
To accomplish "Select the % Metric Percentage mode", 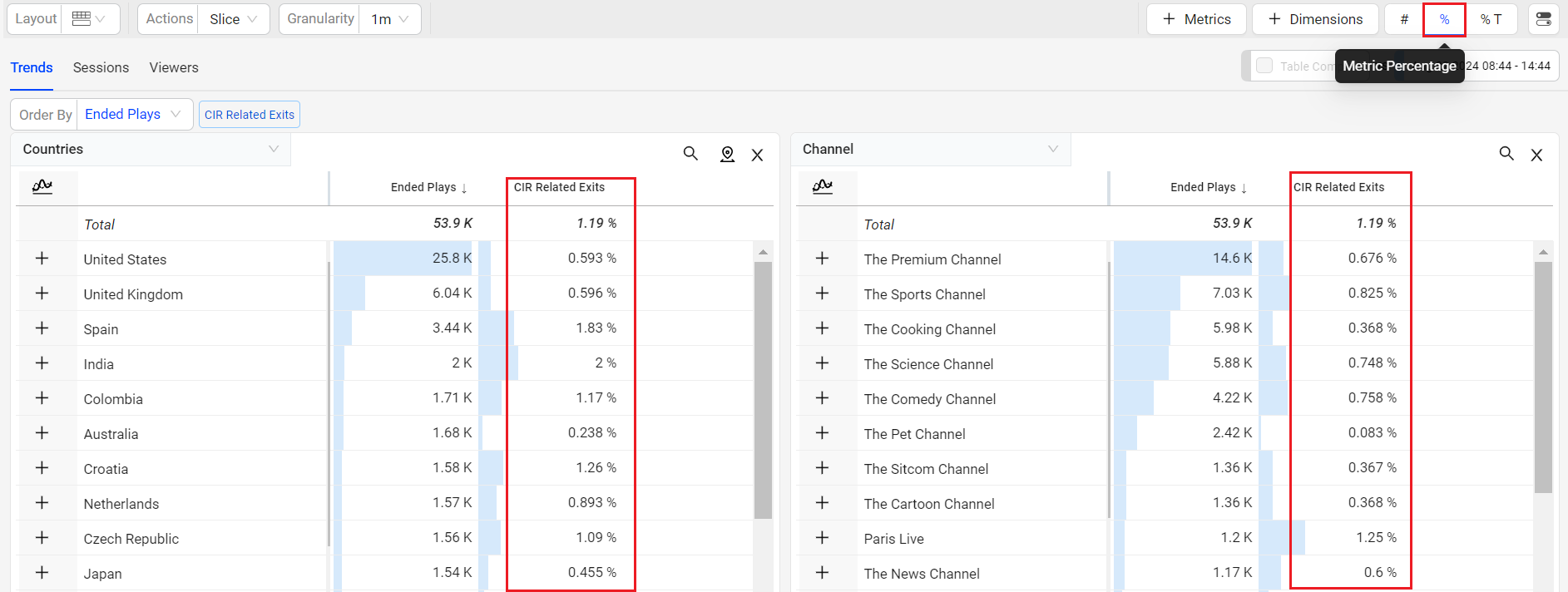I will click(x=1444, y=19).
